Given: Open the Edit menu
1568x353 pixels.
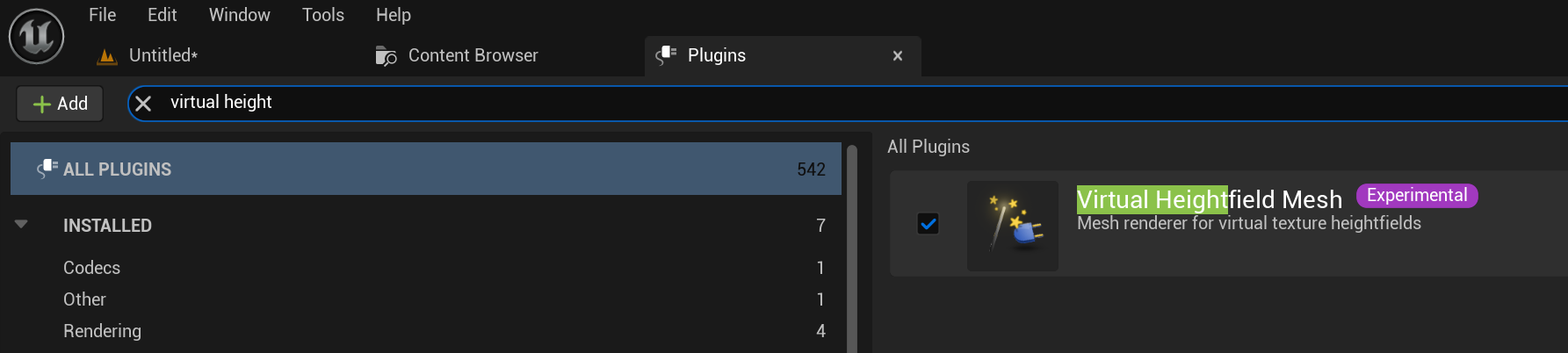Looking at the screenshot, I should coord(162,15).
